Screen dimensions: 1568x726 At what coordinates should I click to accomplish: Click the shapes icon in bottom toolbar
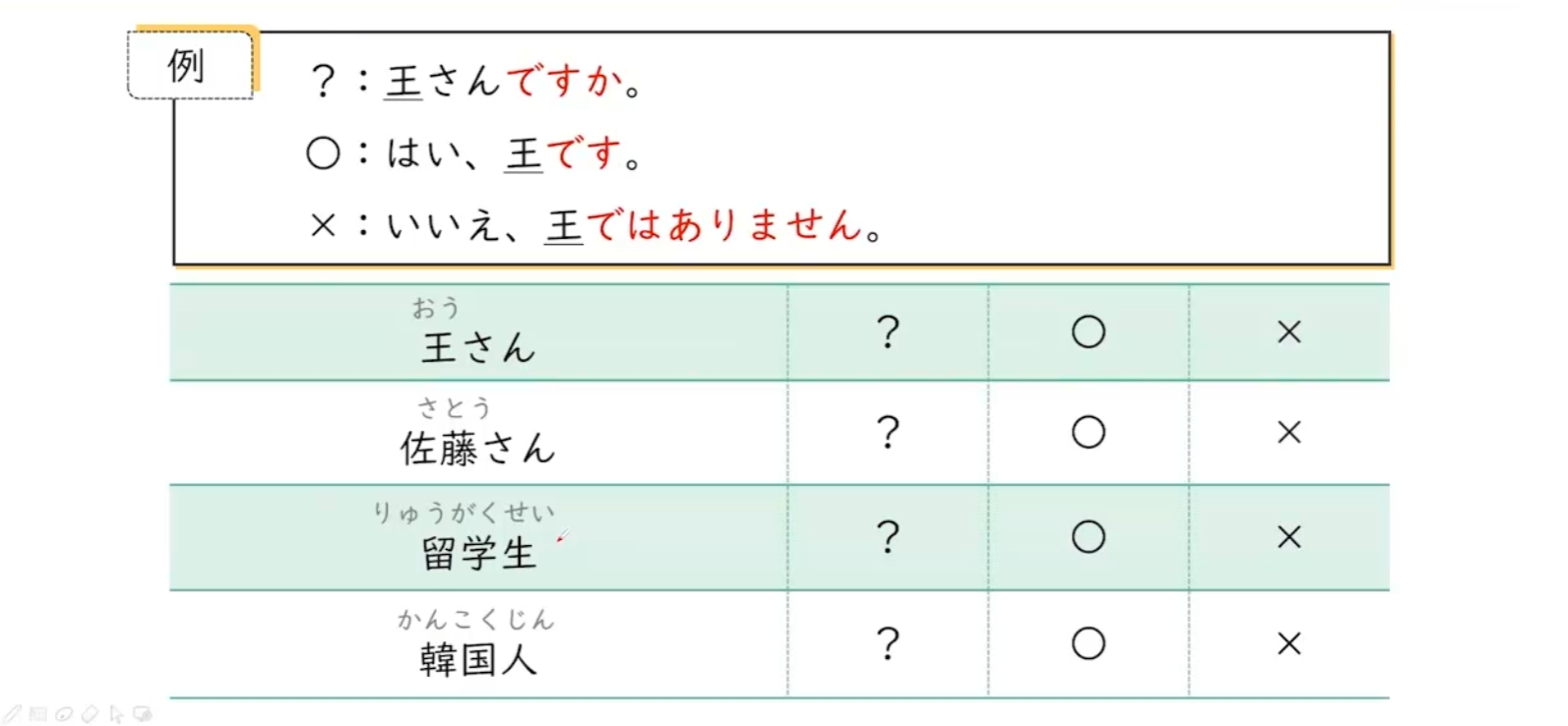tap(143, 714)
